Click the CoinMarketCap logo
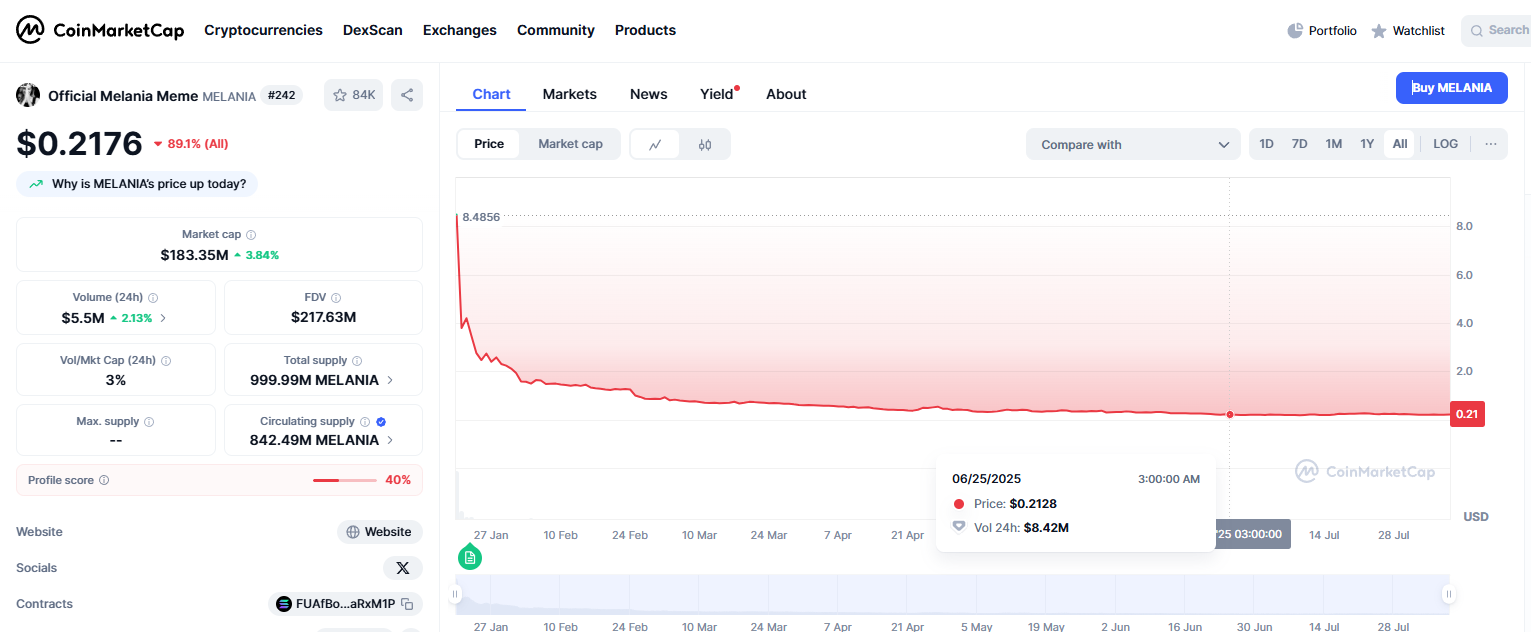Viewport: 1531px width, 632px height. [x=100, y=30]
